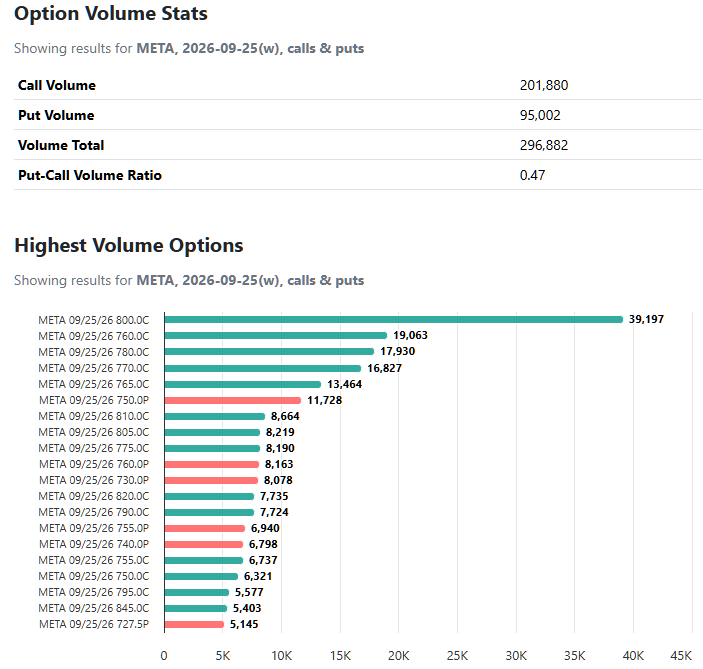Click the META 810.0C bar
Image resolution: width=703 pixels, height=669 pixels.
[215, 416]
